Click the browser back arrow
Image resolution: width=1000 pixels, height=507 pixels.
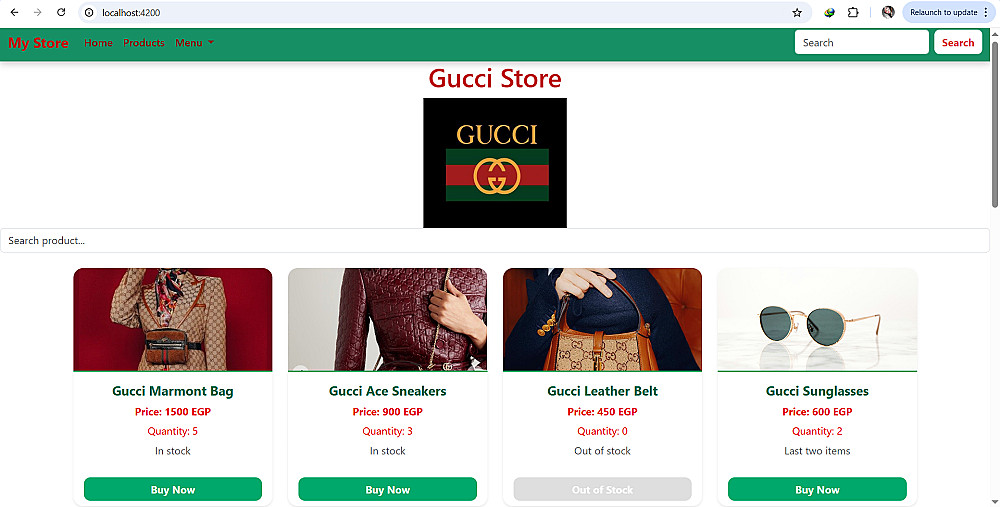pos(14,12)
